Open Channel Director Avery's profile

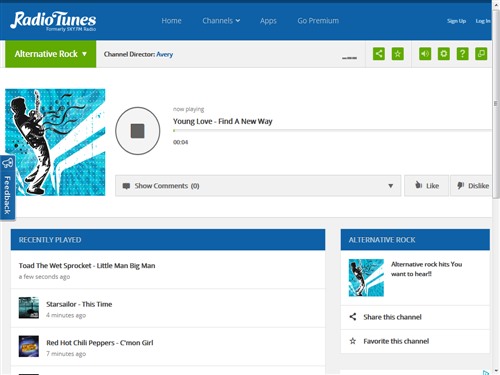165,54
